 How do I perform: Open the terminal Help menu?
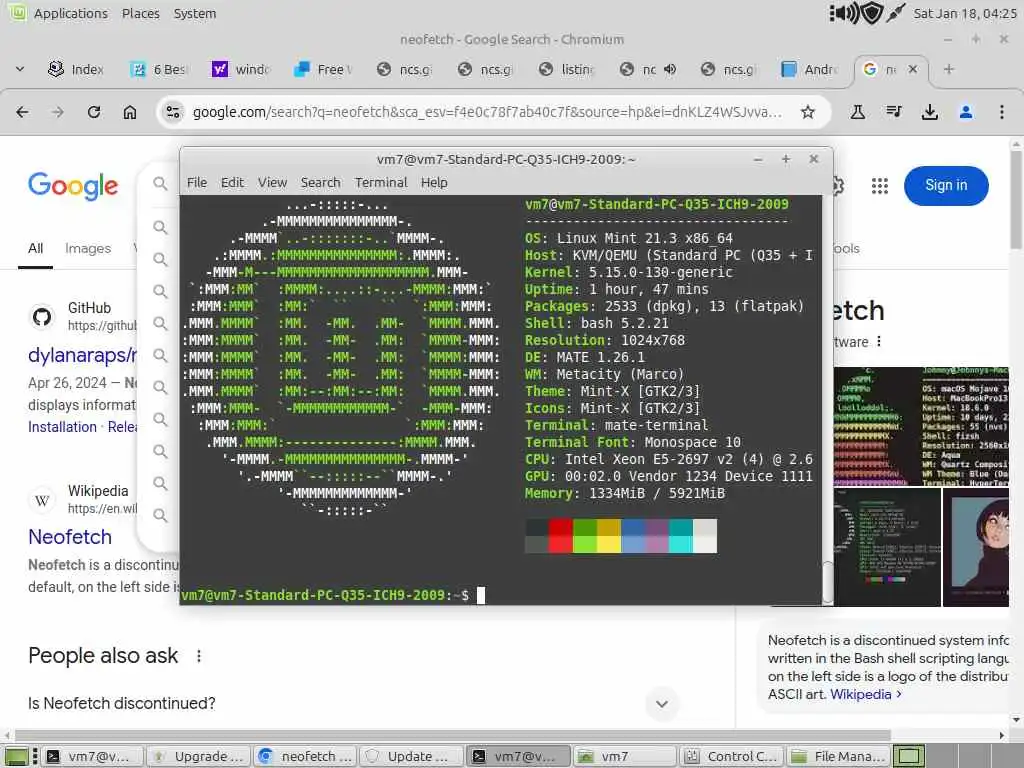(434, 183)
